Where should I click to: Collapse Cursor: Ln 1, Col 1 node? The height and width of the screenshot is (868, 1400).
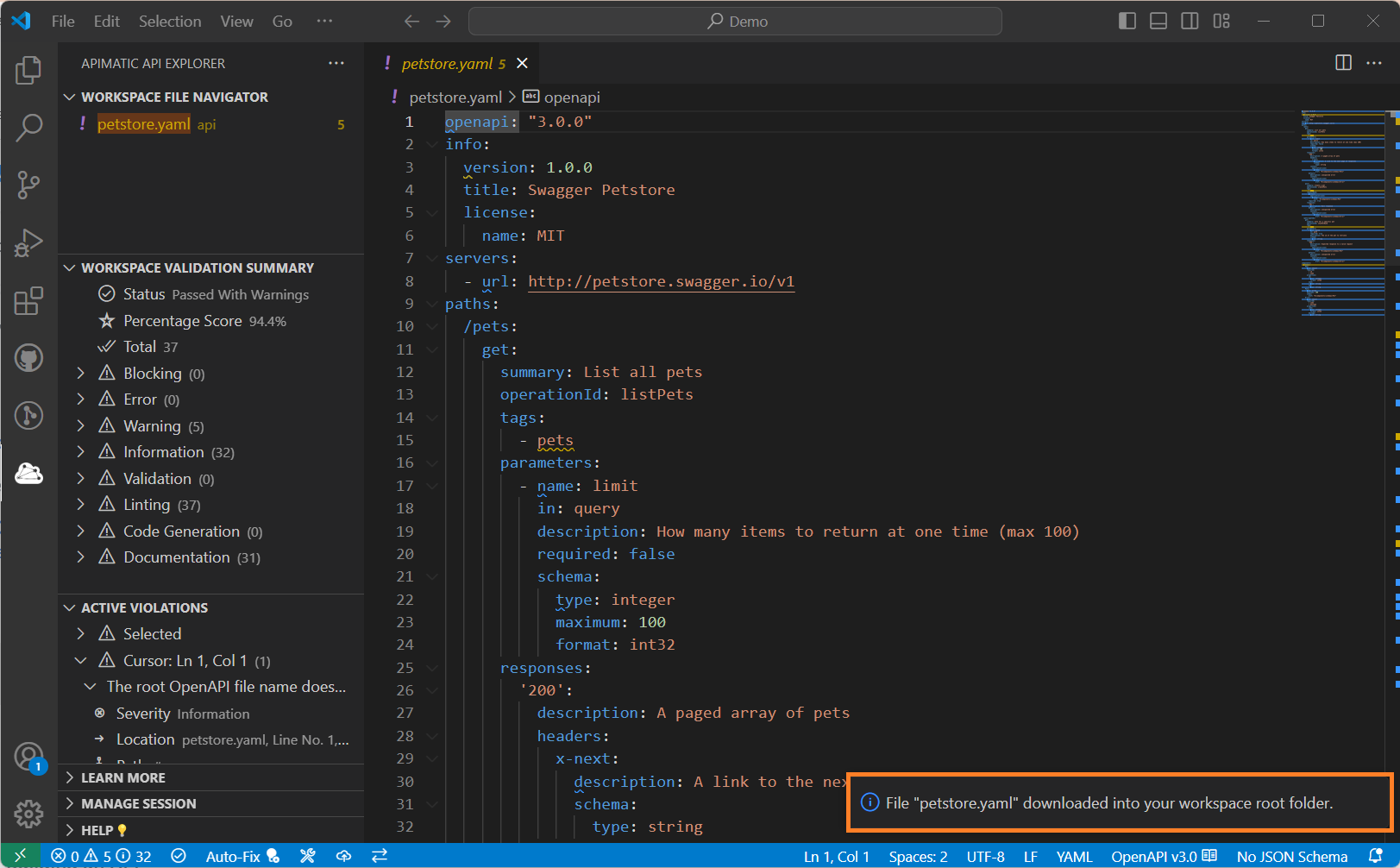(x=81, y=660)
